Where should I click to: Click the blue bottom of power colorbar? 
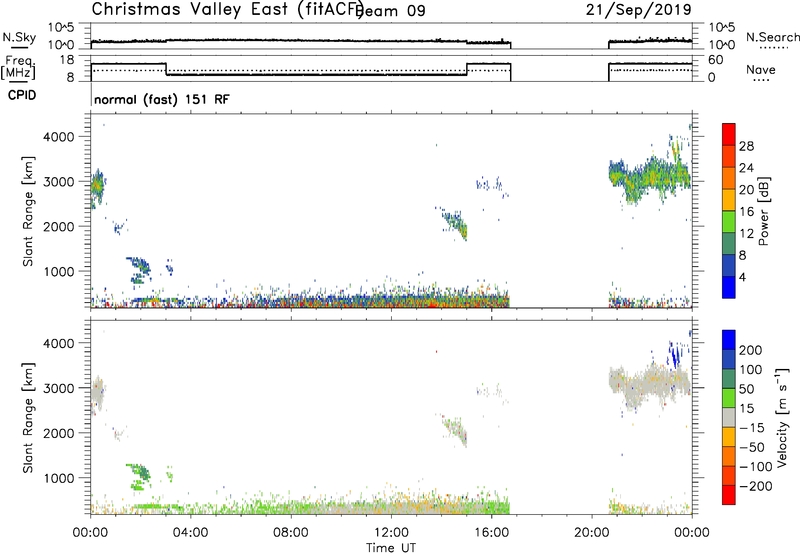729,287
